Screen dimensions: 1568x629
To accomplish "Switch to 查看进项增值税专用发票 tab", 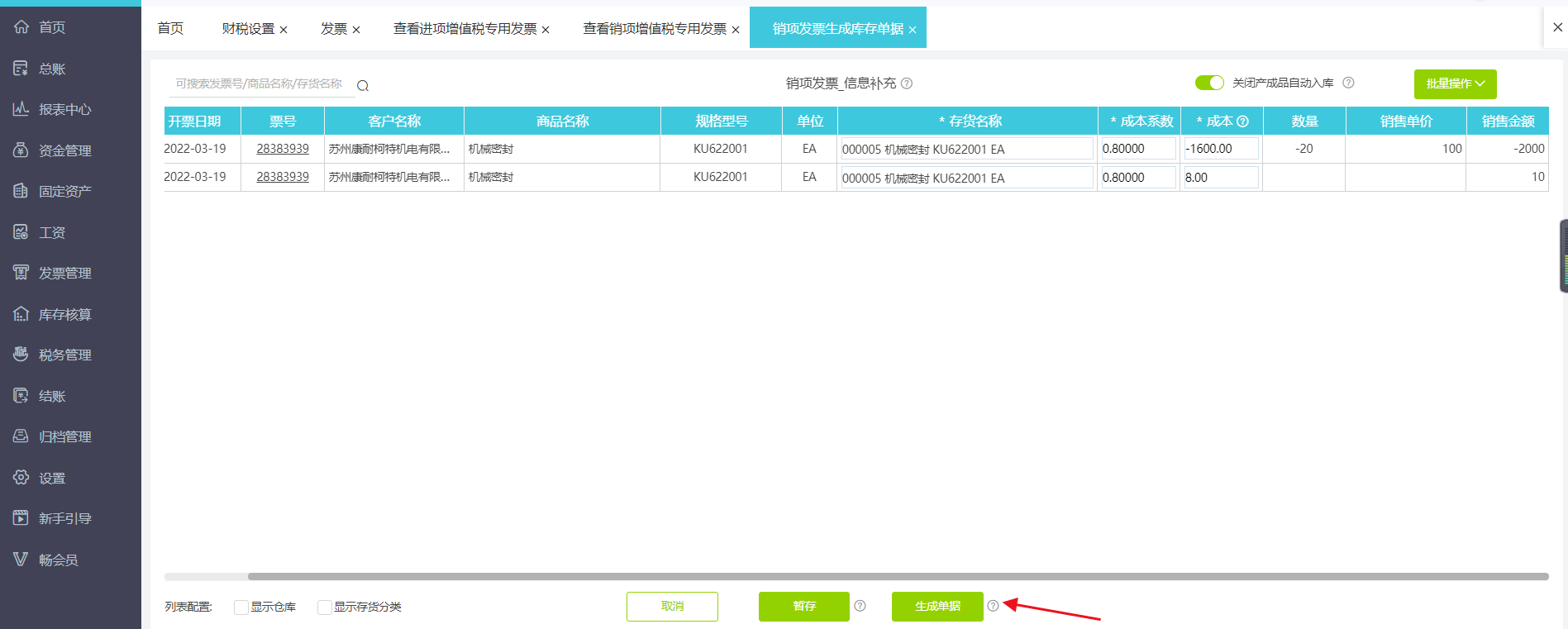I will tap(465, 29).
